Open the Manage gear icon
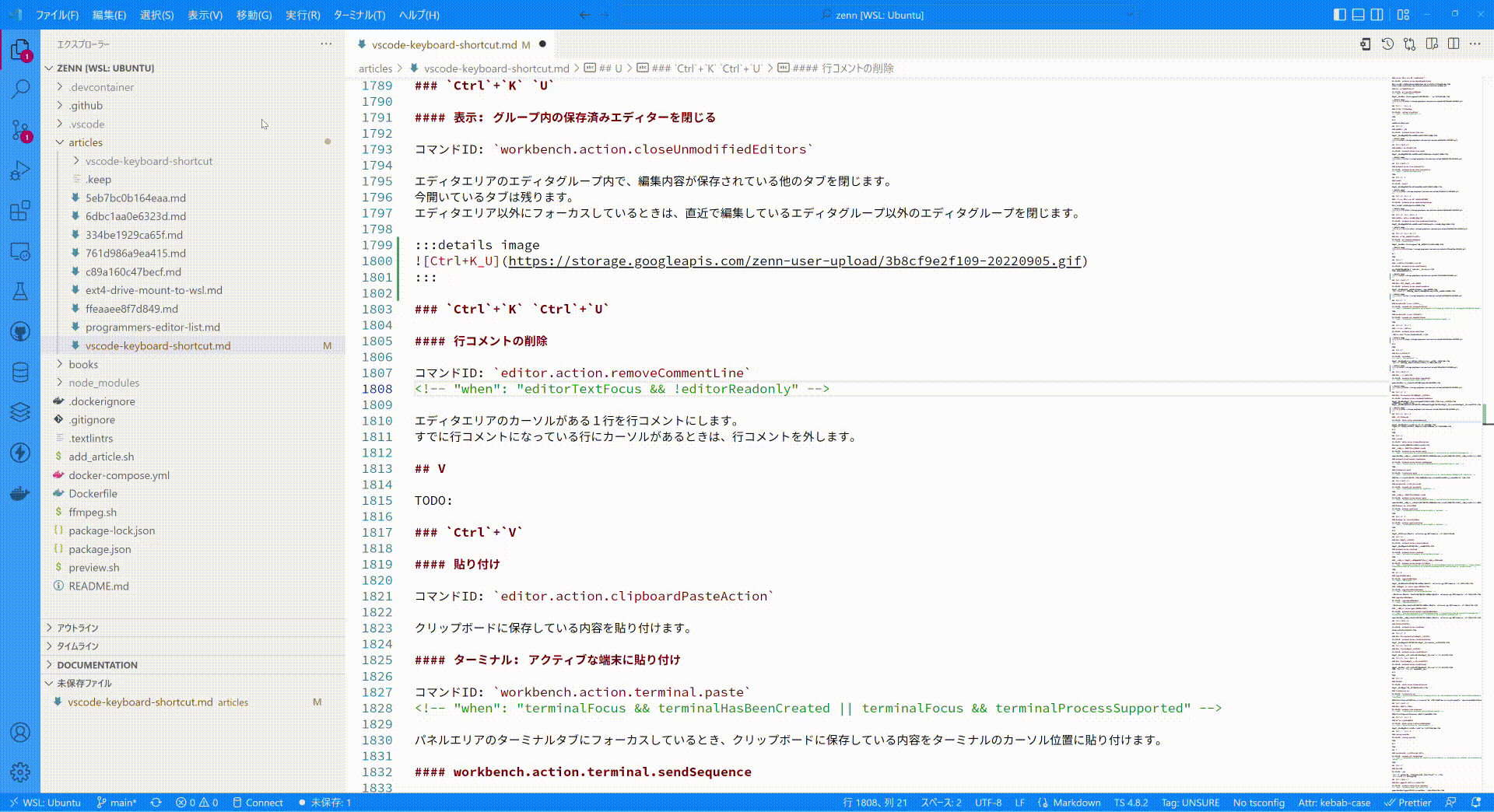1494x812 pixels. [20, 772]
